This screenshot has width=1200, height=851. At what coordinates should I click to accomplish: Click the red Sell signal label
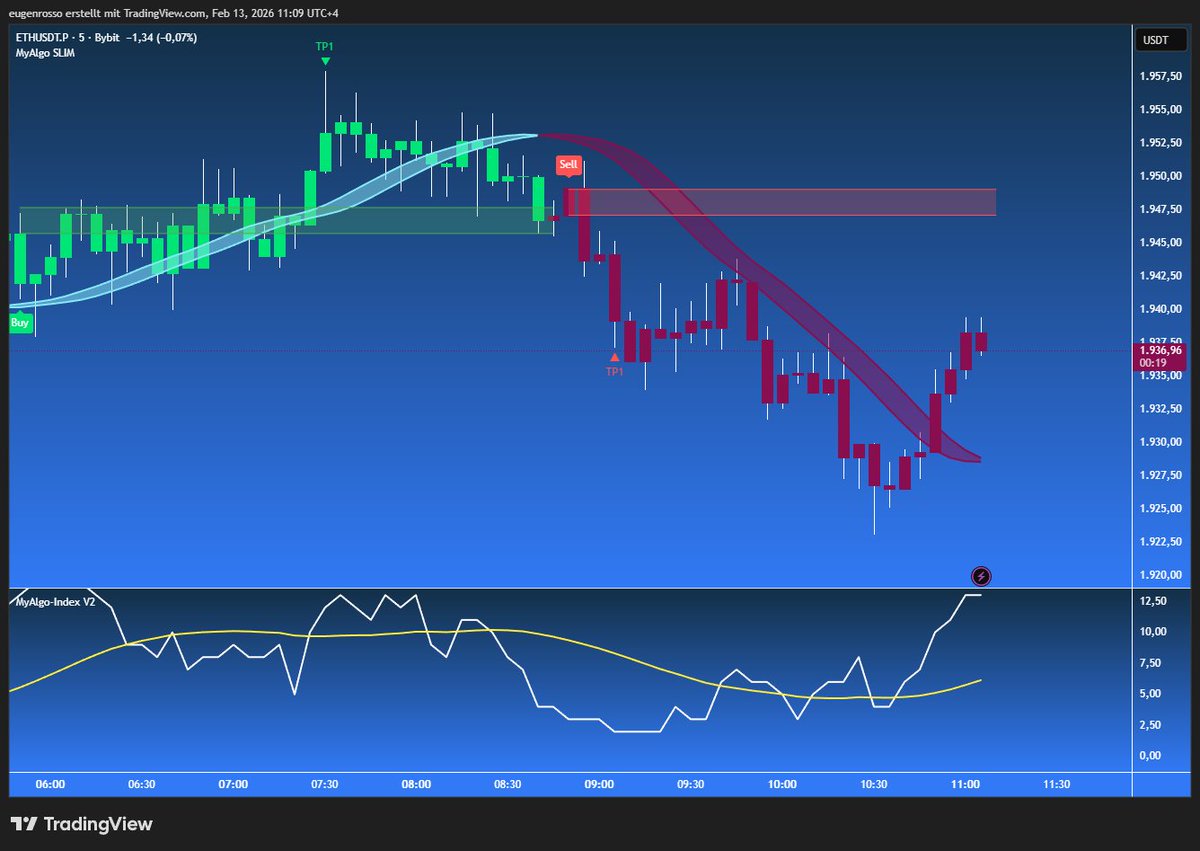pos(568,164)
